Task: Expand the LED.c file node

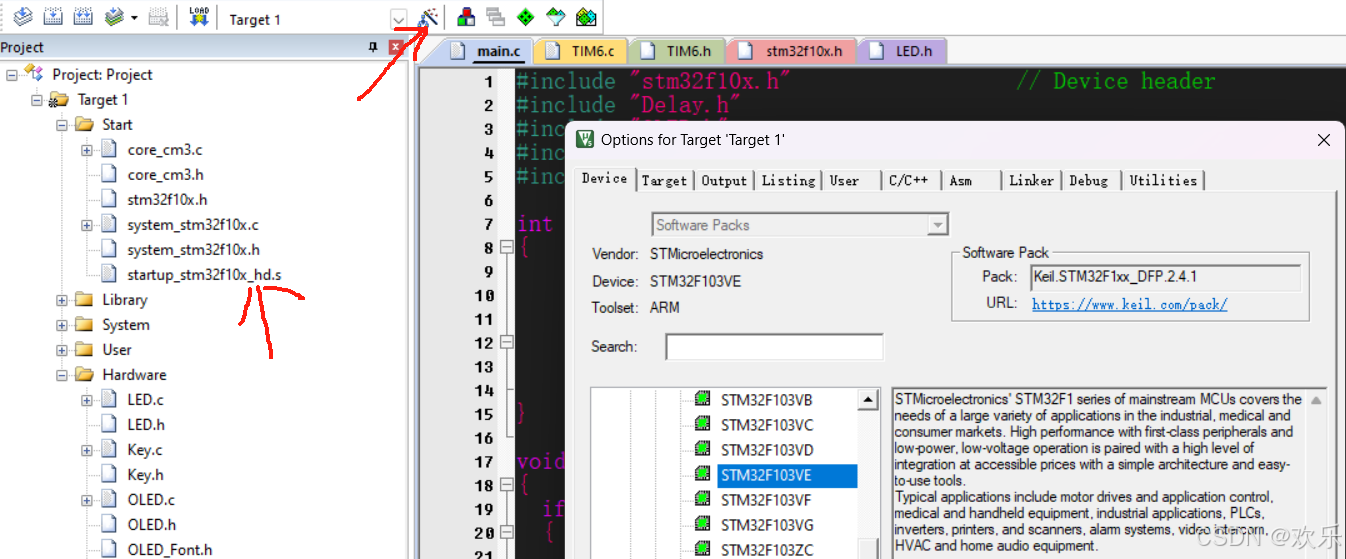Action: point(87,399)
